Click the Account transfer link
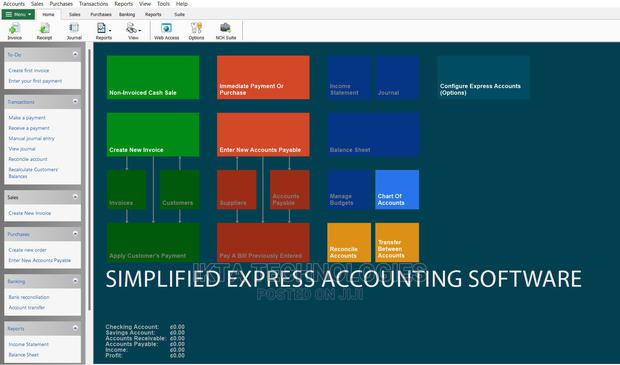This screenshot has width=620, height=365. coord(26,307)
